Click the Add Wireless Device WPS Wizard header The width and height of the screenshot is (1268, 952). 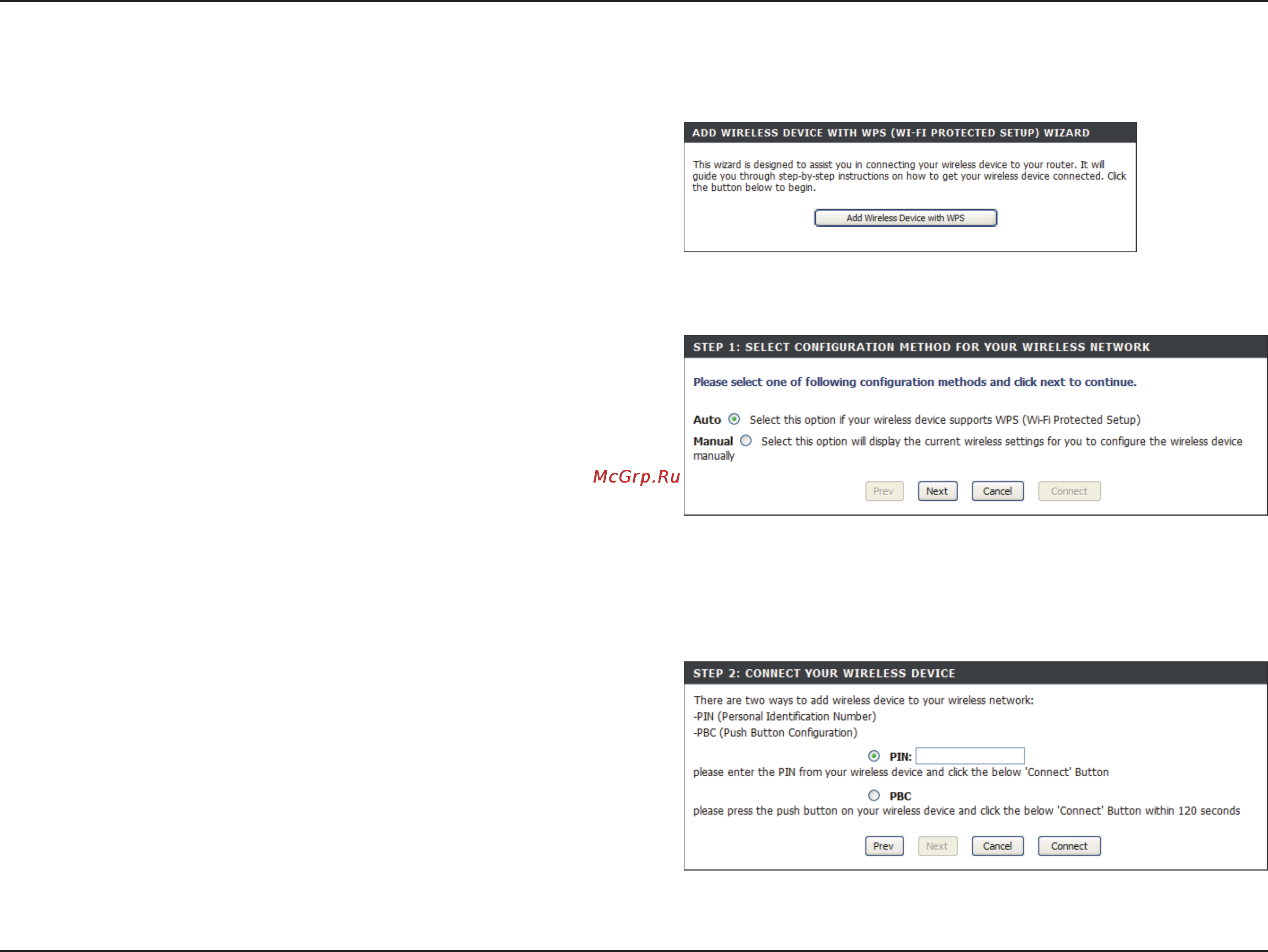coord(891,133)
